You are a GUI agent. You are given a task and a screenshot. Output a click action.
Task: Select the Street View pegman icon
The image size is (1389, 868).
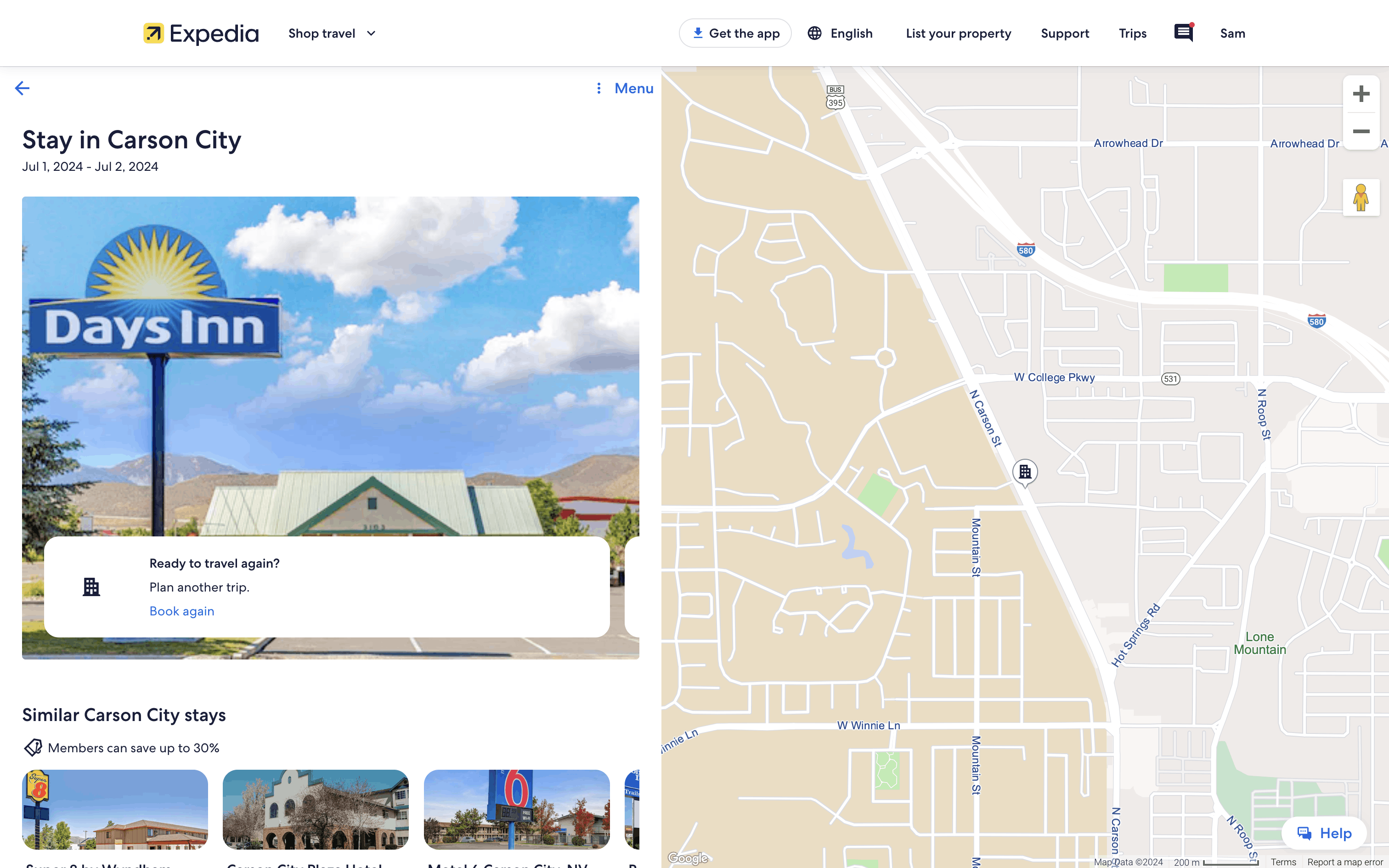click(x=1361, y=197)
